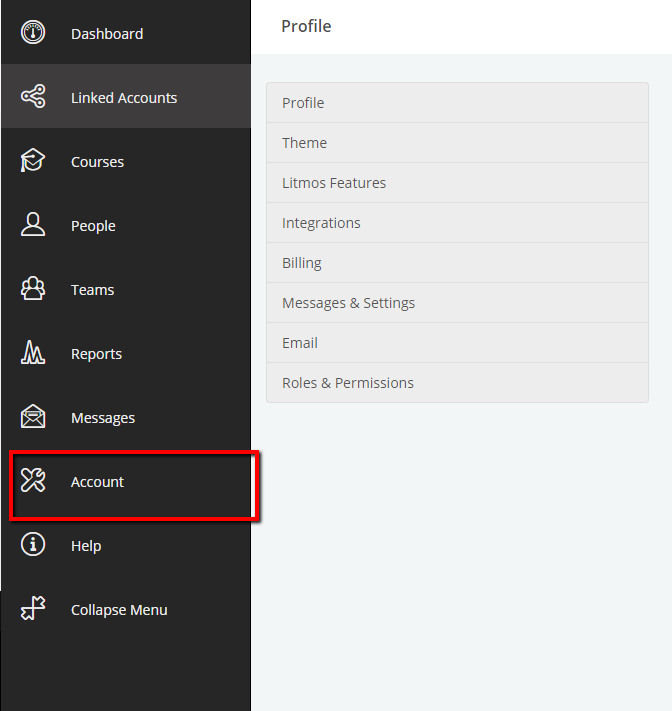This screenshot has width=672, height=711.
Task: Click the Help info icon
Action: pos(33,544)
